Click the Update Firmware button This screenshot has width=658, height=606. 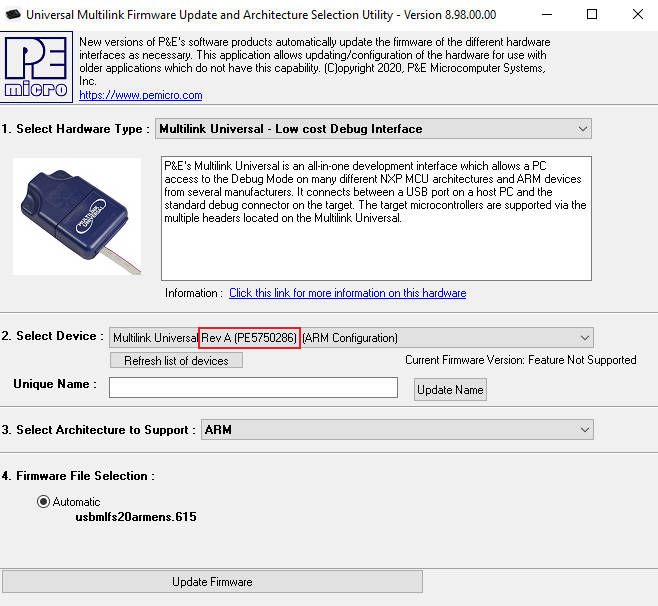[x=212, y=582]
